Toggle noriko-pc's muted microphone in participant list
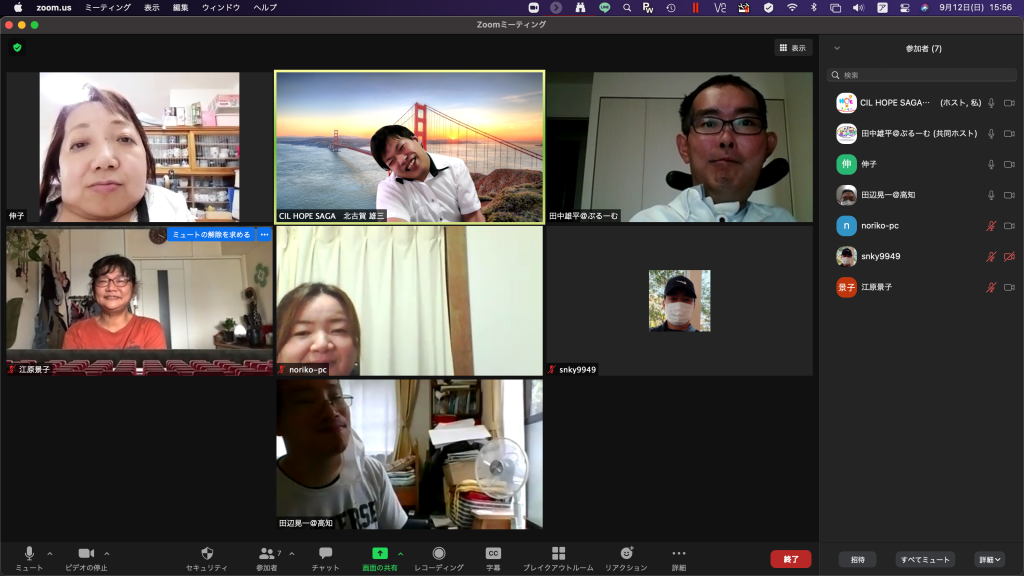The image size is (1024, 576). pos(991,226)
